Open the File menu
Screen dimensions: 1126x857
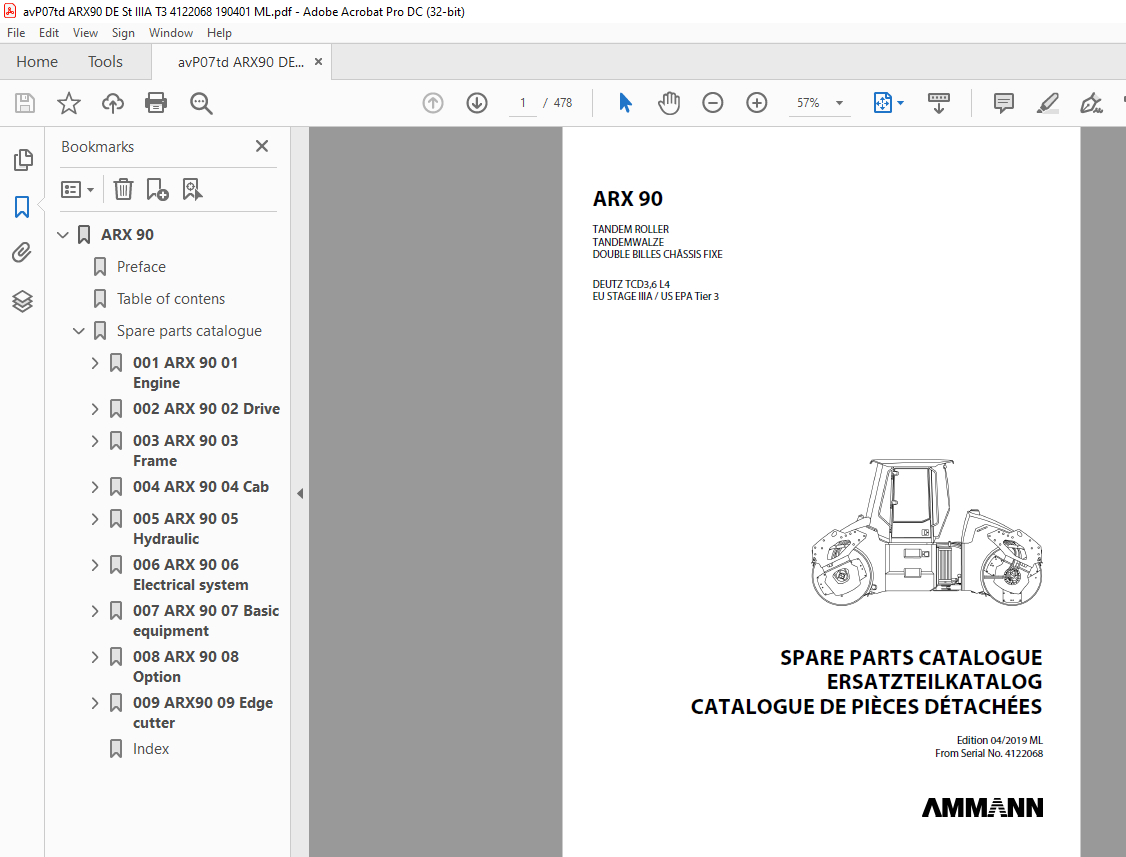pyautogui.click(x=16, y=33)
